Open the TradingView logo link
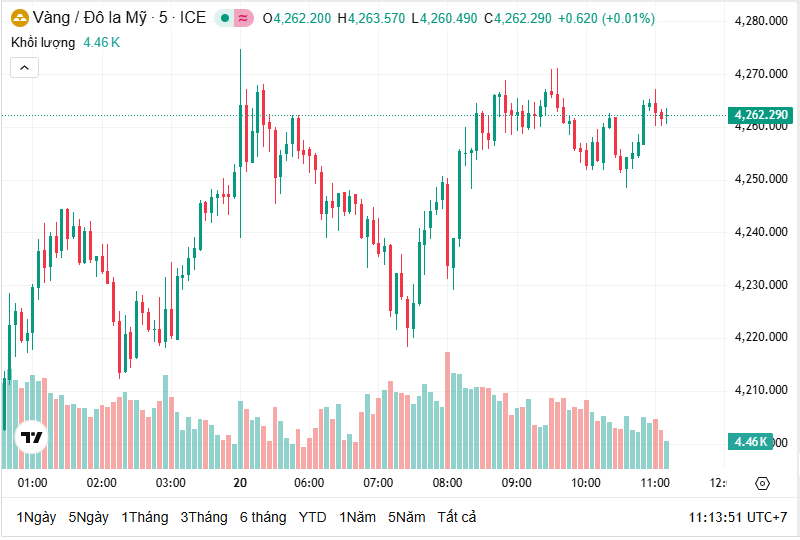The width and height of the screenshot is (800, 540). [31, 438]
